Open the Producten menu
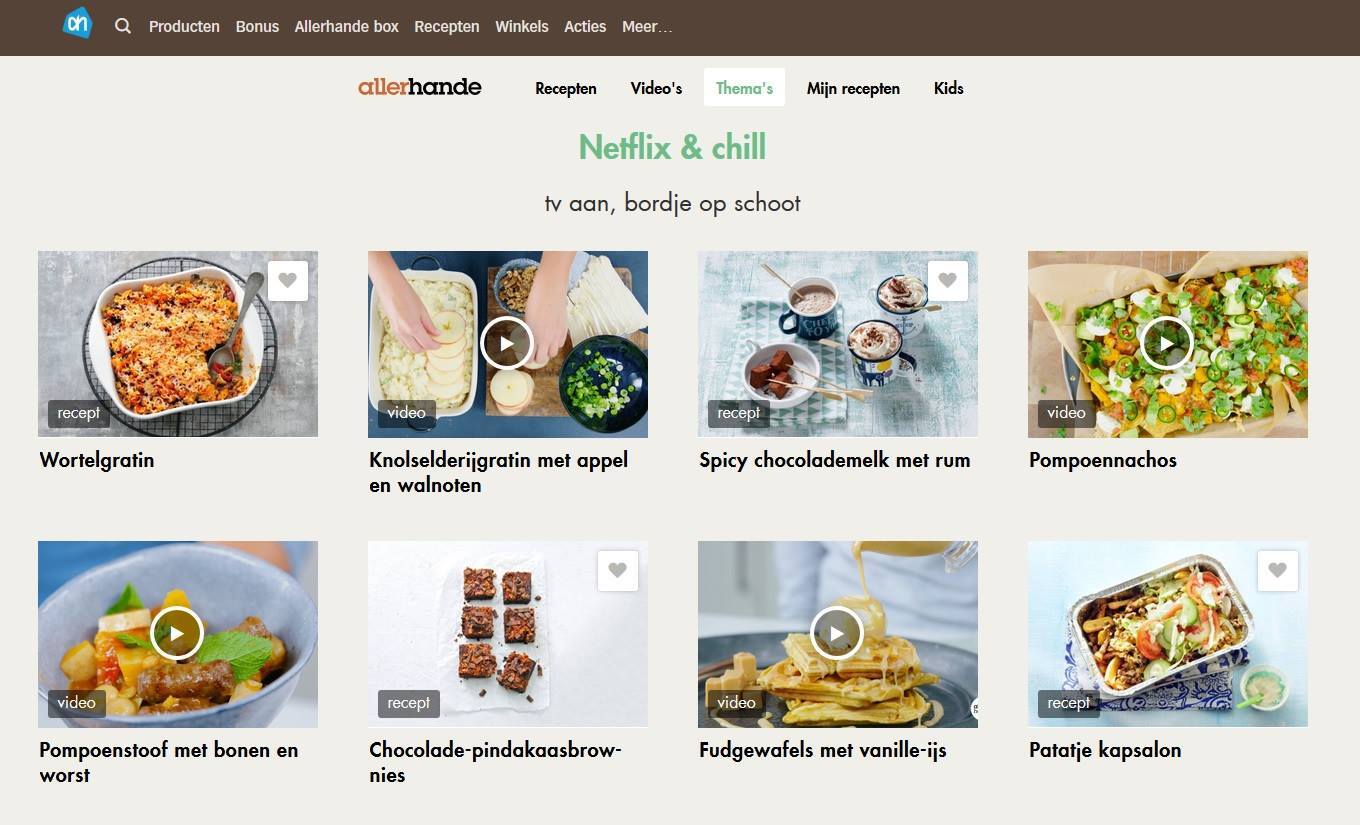The height and width of the screenshot is (825, 1360). click(x=184, y=27)
